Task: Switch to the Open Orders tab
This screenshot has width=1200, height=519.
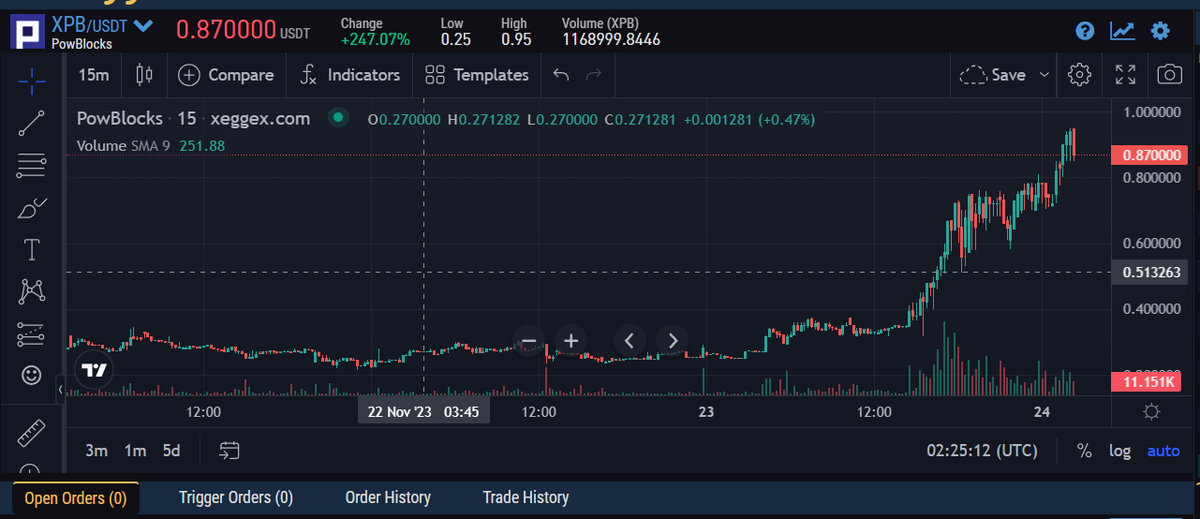Action: pyautogui.click(x=75, y=498)
